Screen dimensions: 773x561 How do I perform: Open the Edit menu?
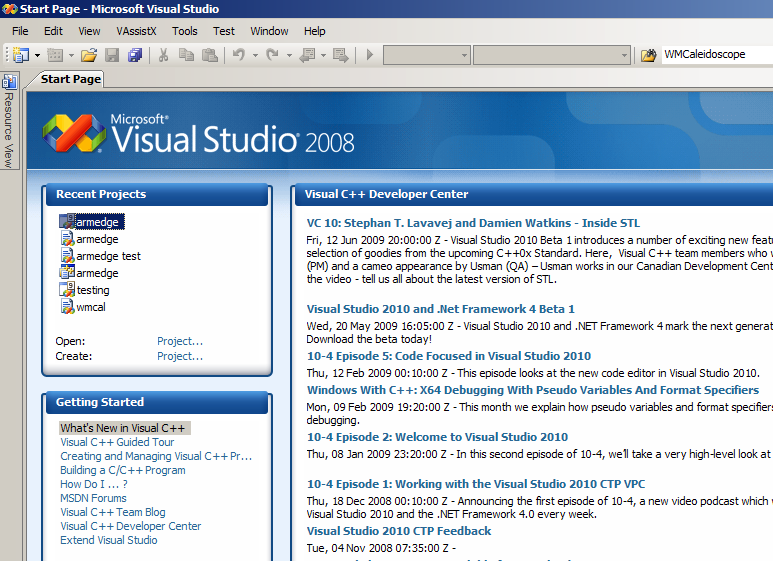(x=53, y=31)
